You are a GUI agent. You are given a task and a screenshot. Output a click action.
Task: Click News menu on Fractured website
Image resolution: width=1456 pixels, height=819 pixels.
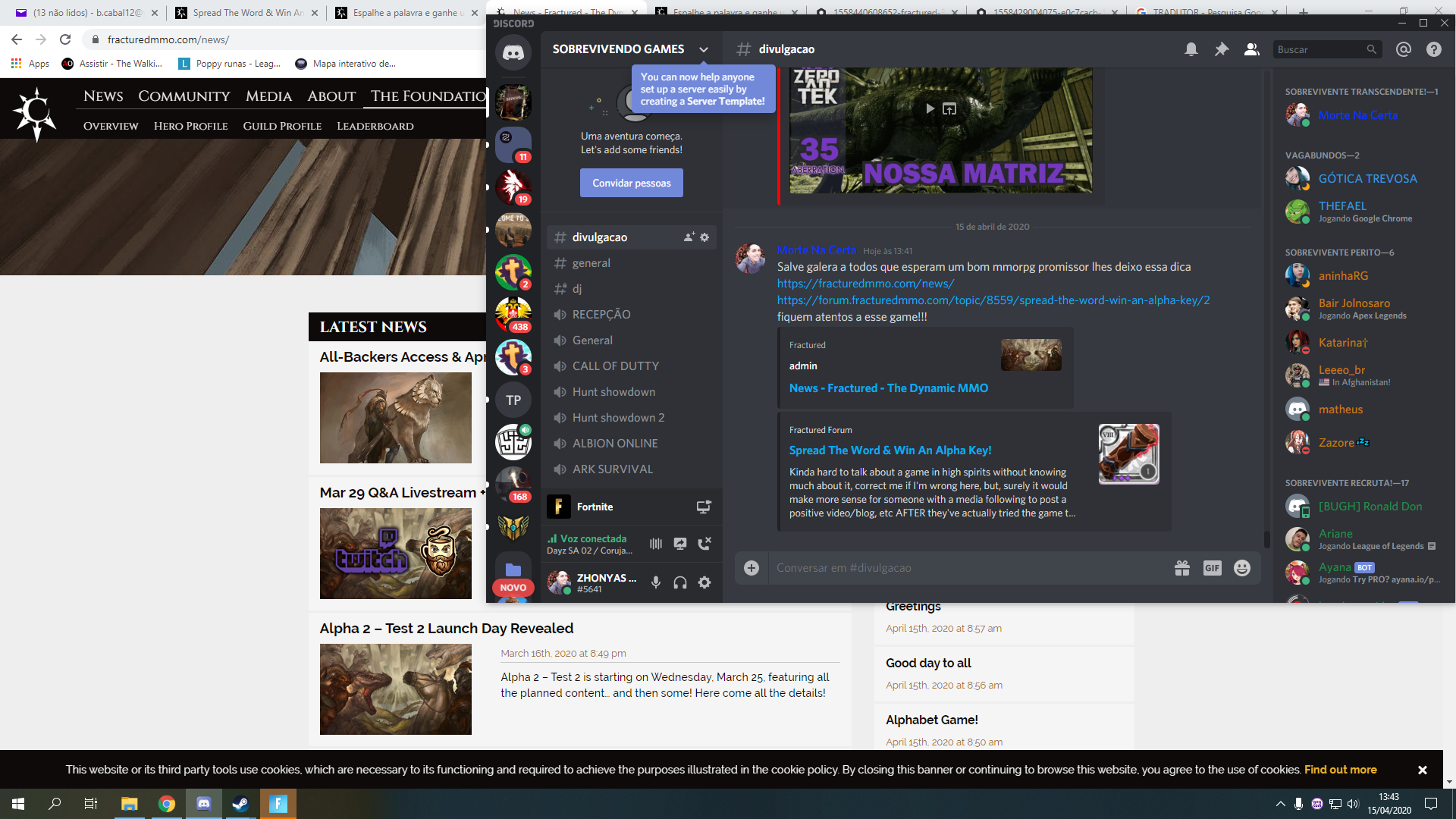(103, 96)
